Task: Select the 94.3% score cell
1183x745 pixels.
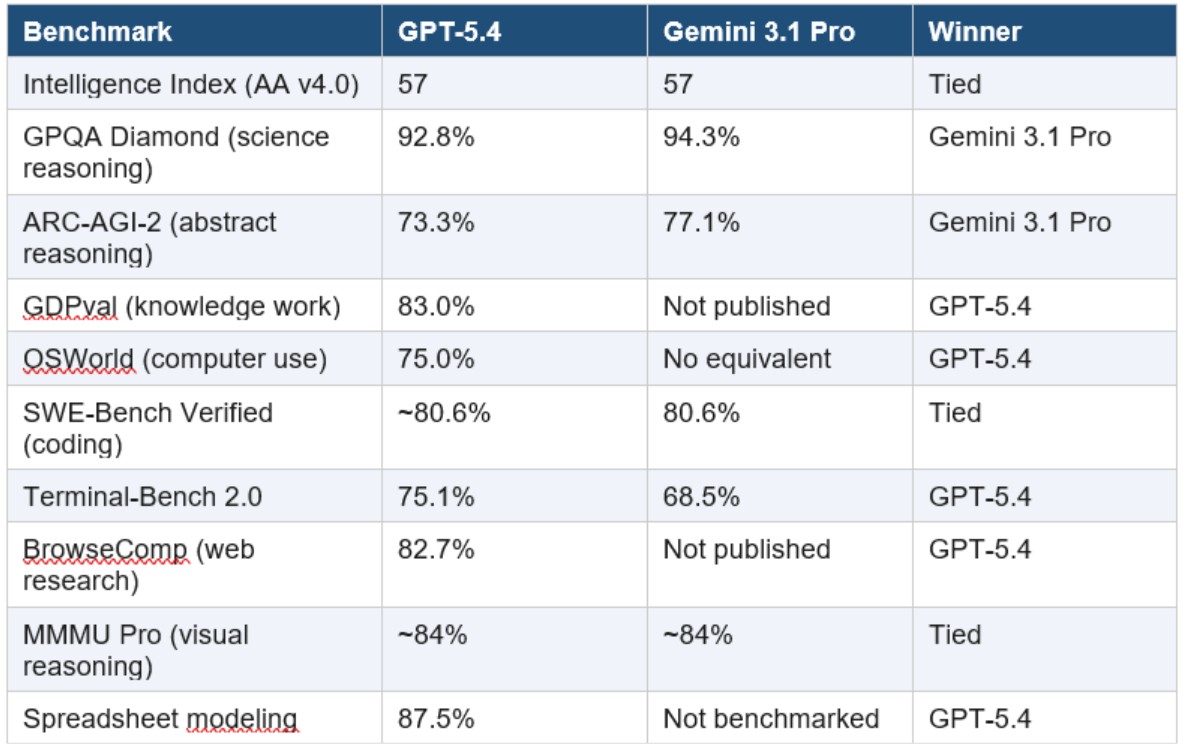Action: (701, 137)
